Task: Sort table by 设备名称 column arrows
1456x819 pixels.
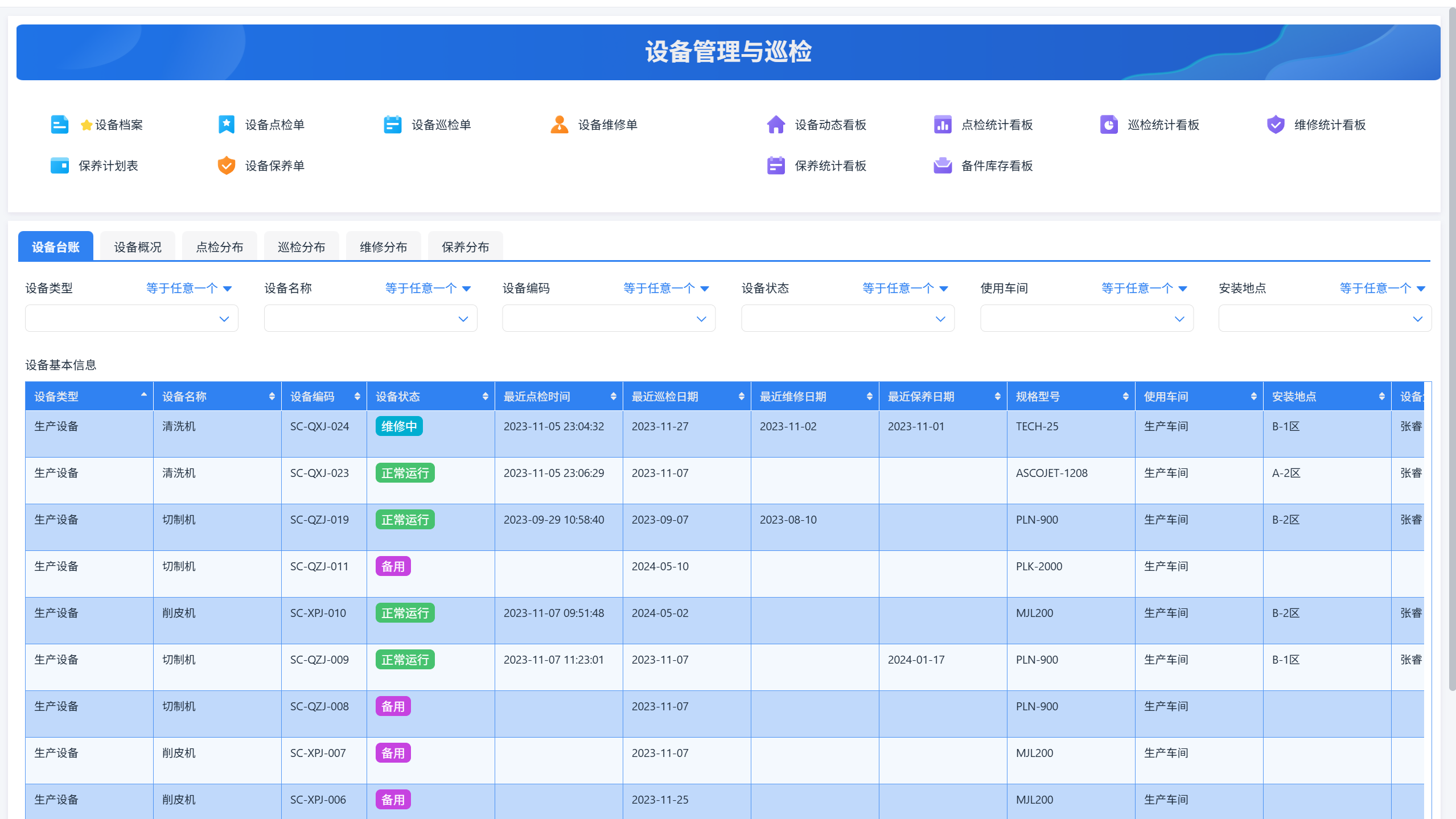Action: [272, 397]
